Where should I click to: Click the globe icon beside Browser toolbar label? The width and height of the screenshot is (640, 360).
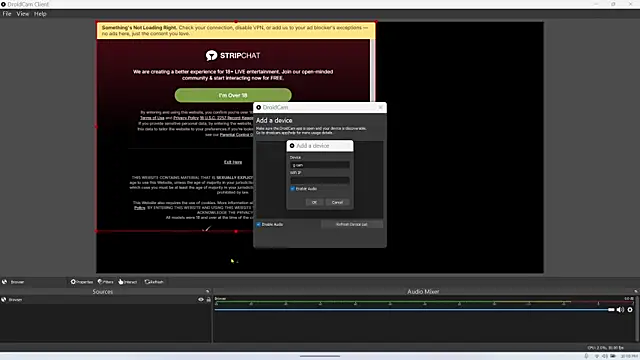click(5, 282)
